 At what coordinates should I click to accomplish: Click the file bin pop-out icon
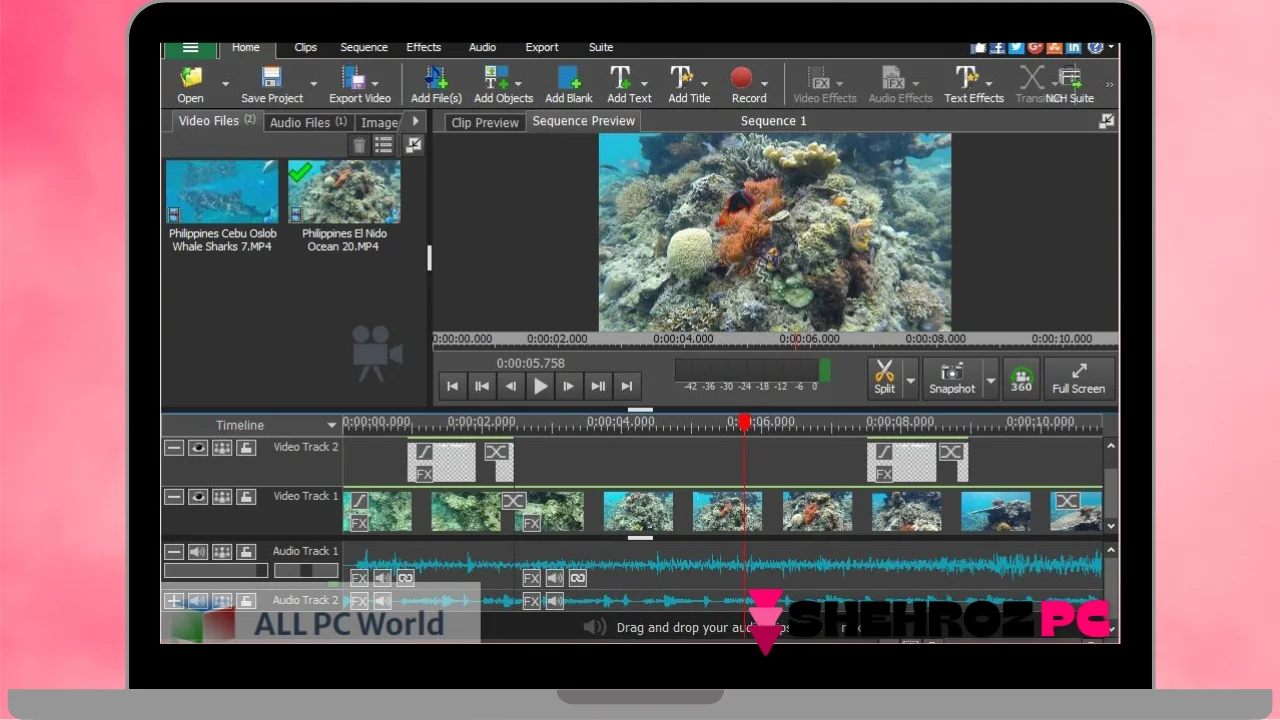414,145
